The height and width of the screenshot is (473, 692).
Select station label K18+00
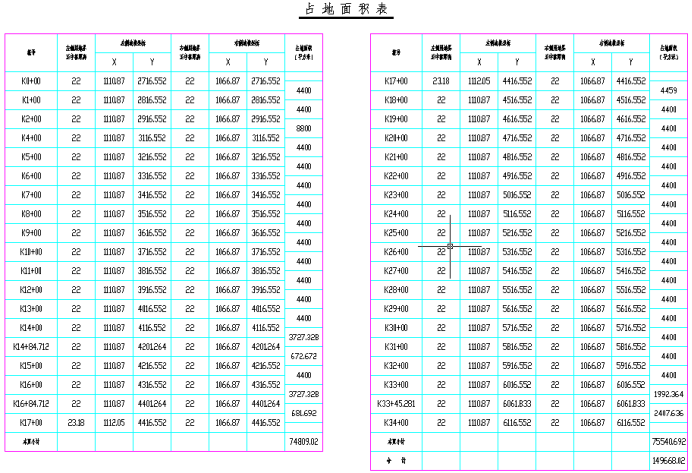(396, 100)
